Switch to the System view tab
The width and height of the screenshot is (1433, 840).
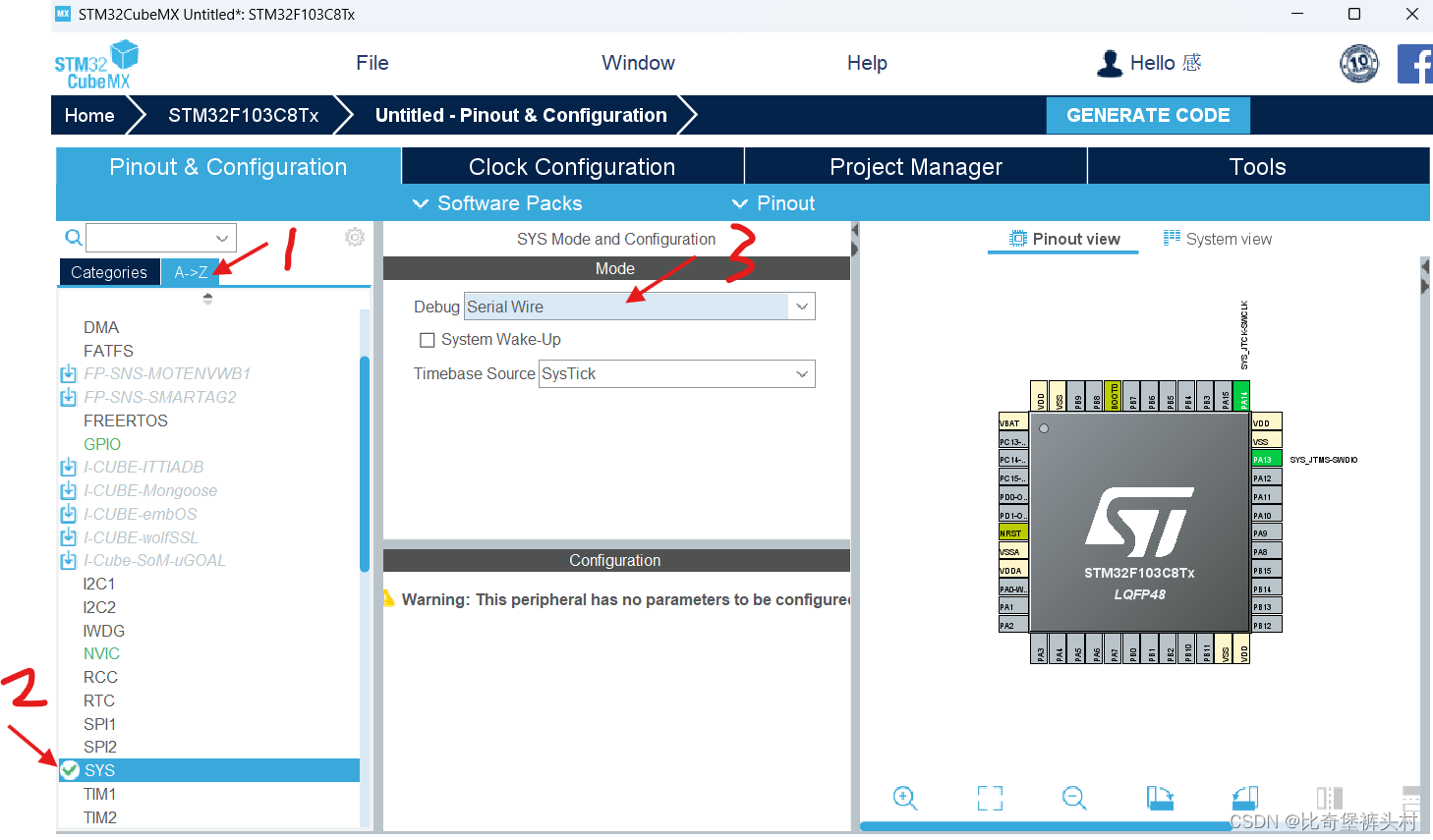coord(1217,239)
